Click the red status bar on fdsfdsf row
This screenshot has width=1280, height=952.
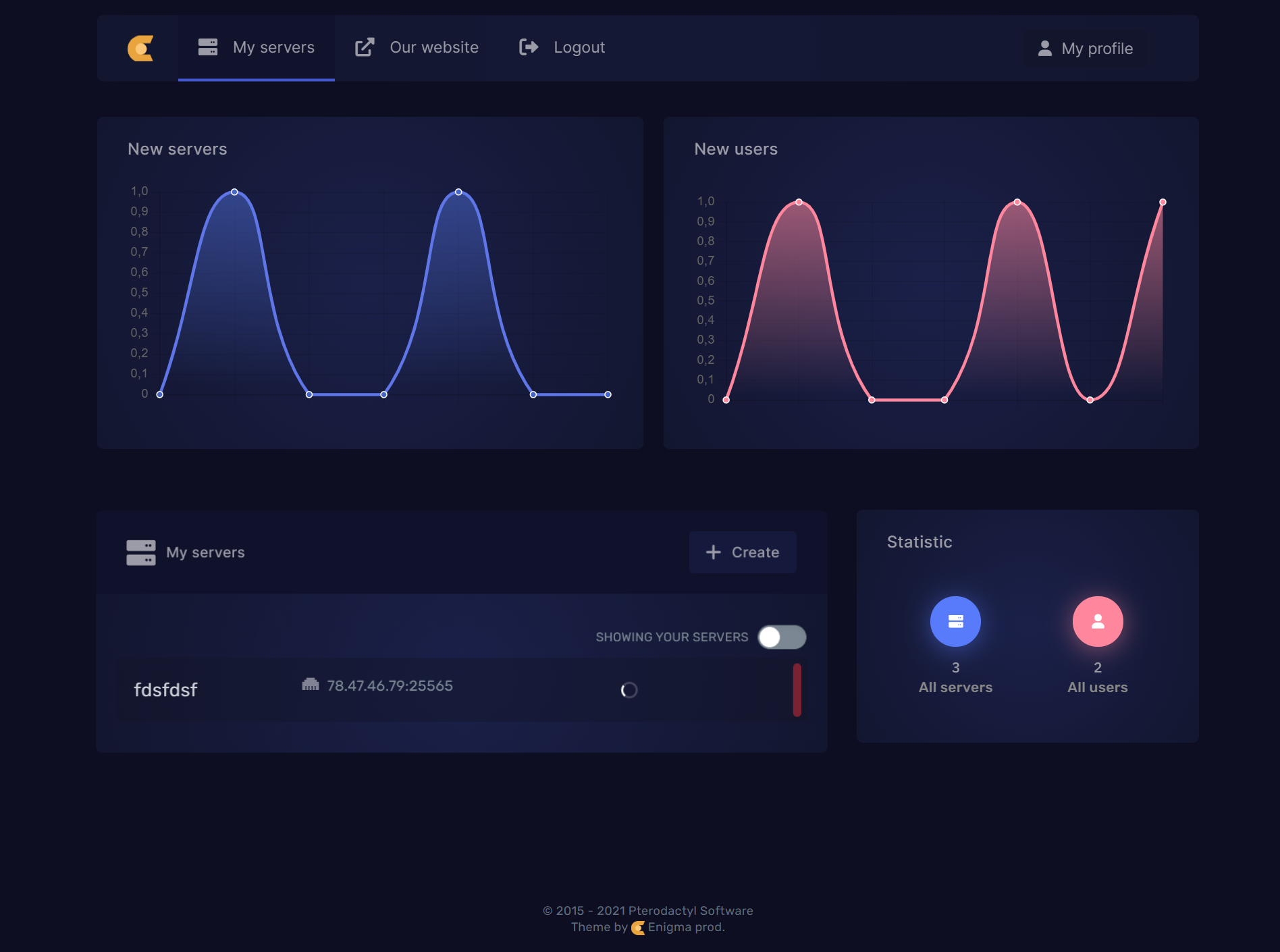797,689
